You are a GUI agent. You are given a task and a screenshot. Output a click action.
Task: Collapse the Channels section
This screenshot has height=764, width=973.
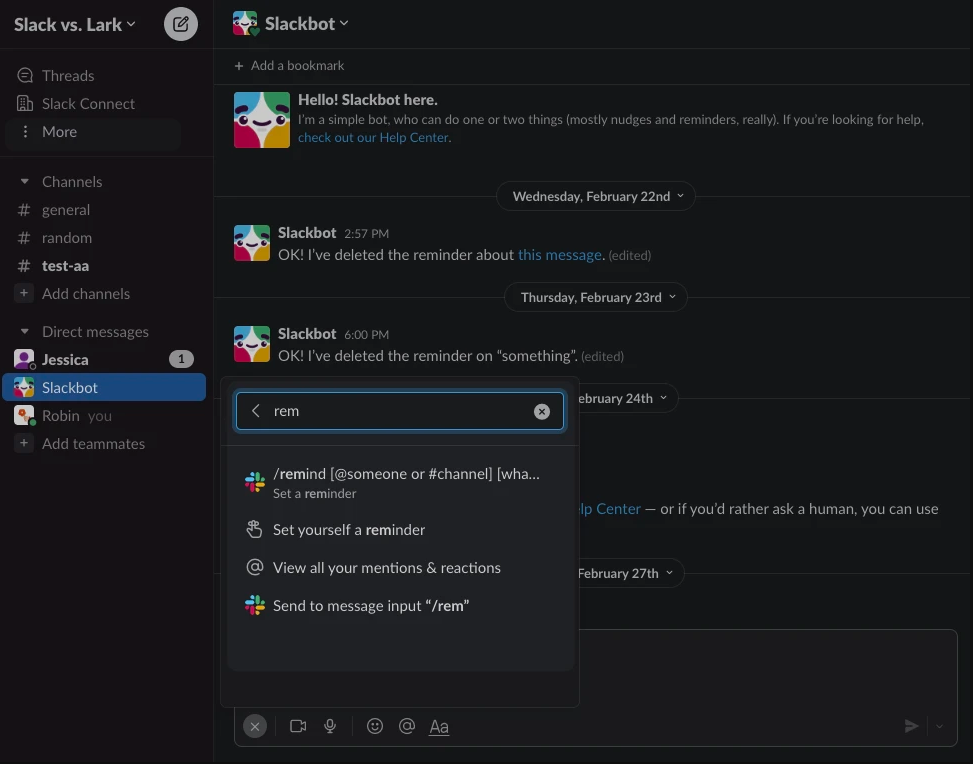(25, 182)
